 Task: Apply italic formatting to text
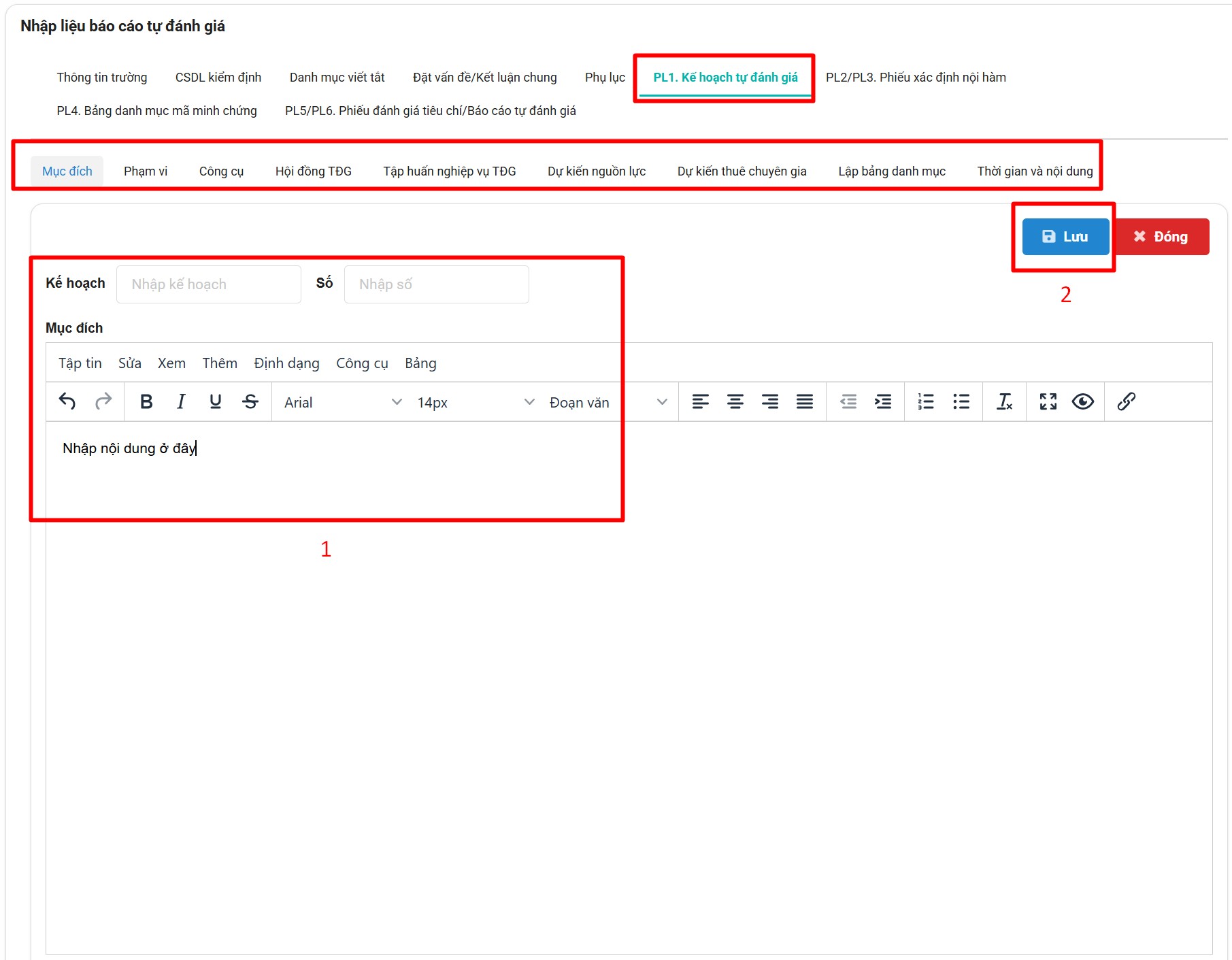point(181,401)
